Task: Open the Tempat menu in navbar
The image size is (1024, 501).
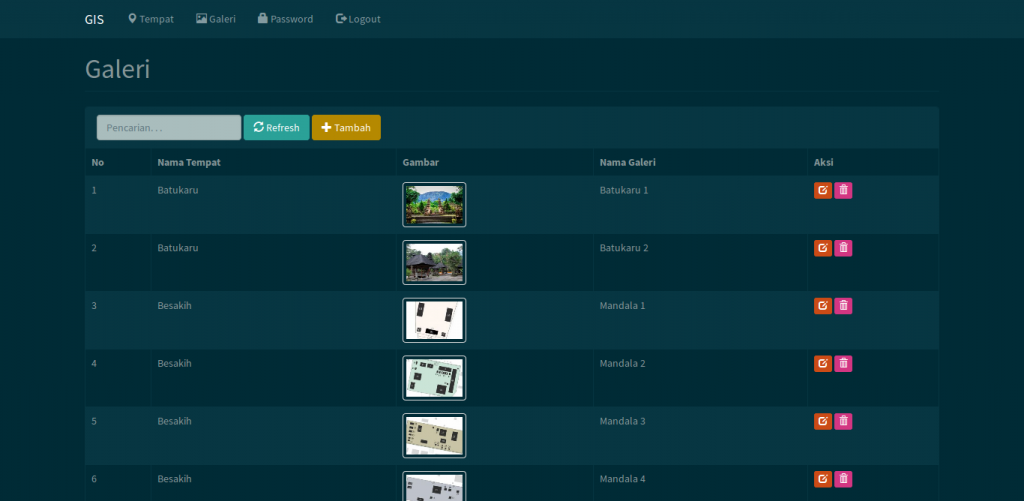Action: point(151,19)
